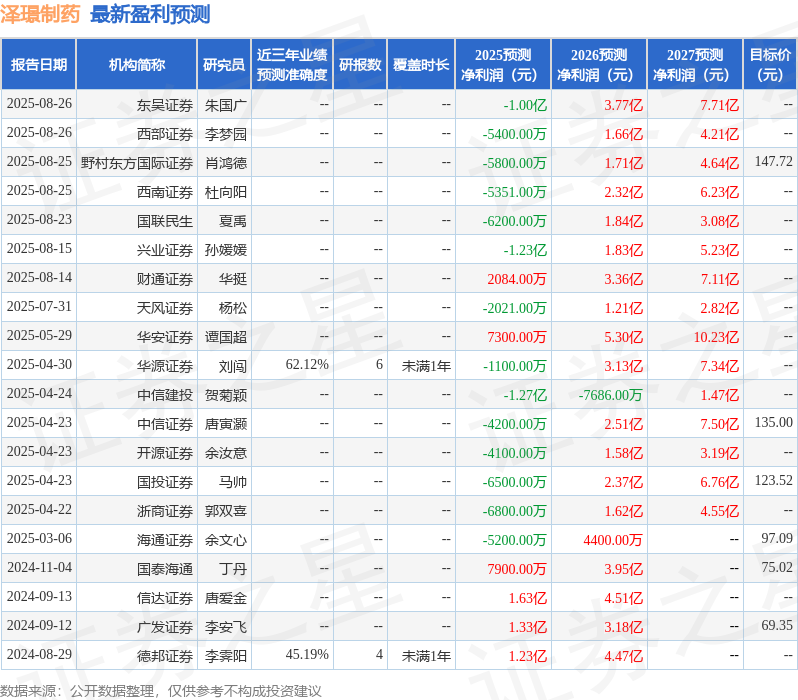Click the 10.23亿 2027 forecast
798x700 pixels.
point(716,338)
